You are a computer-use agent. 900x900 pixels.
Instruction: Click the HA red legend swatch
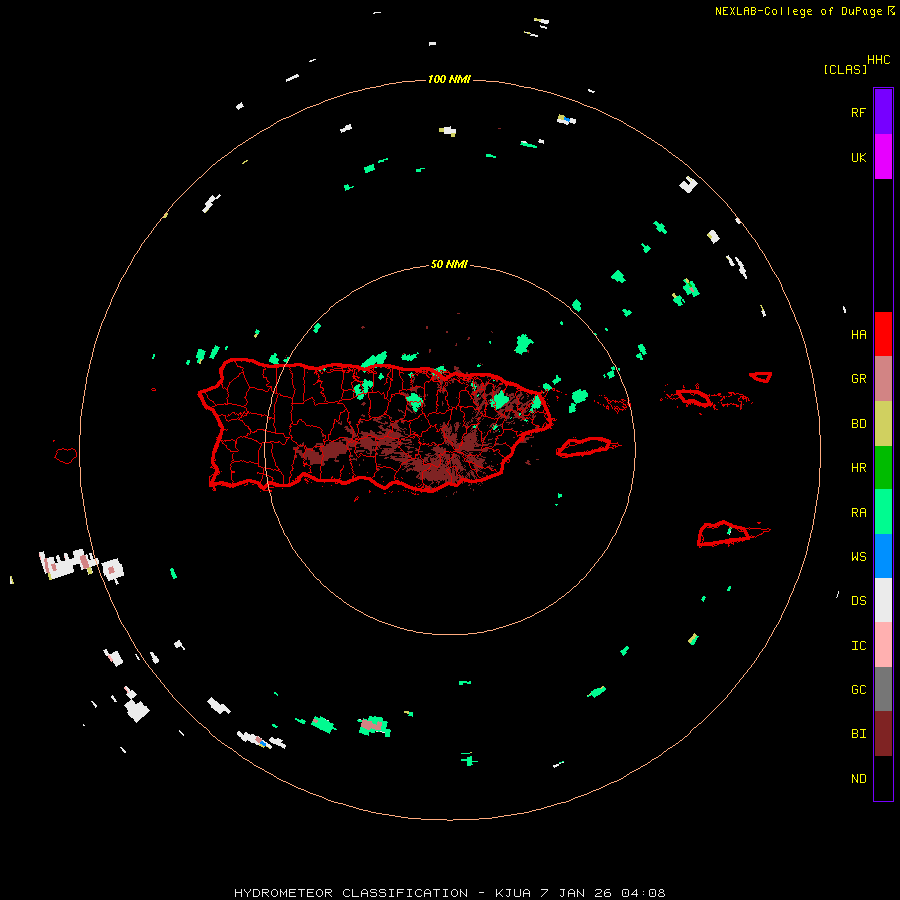(x=883, y=334)
